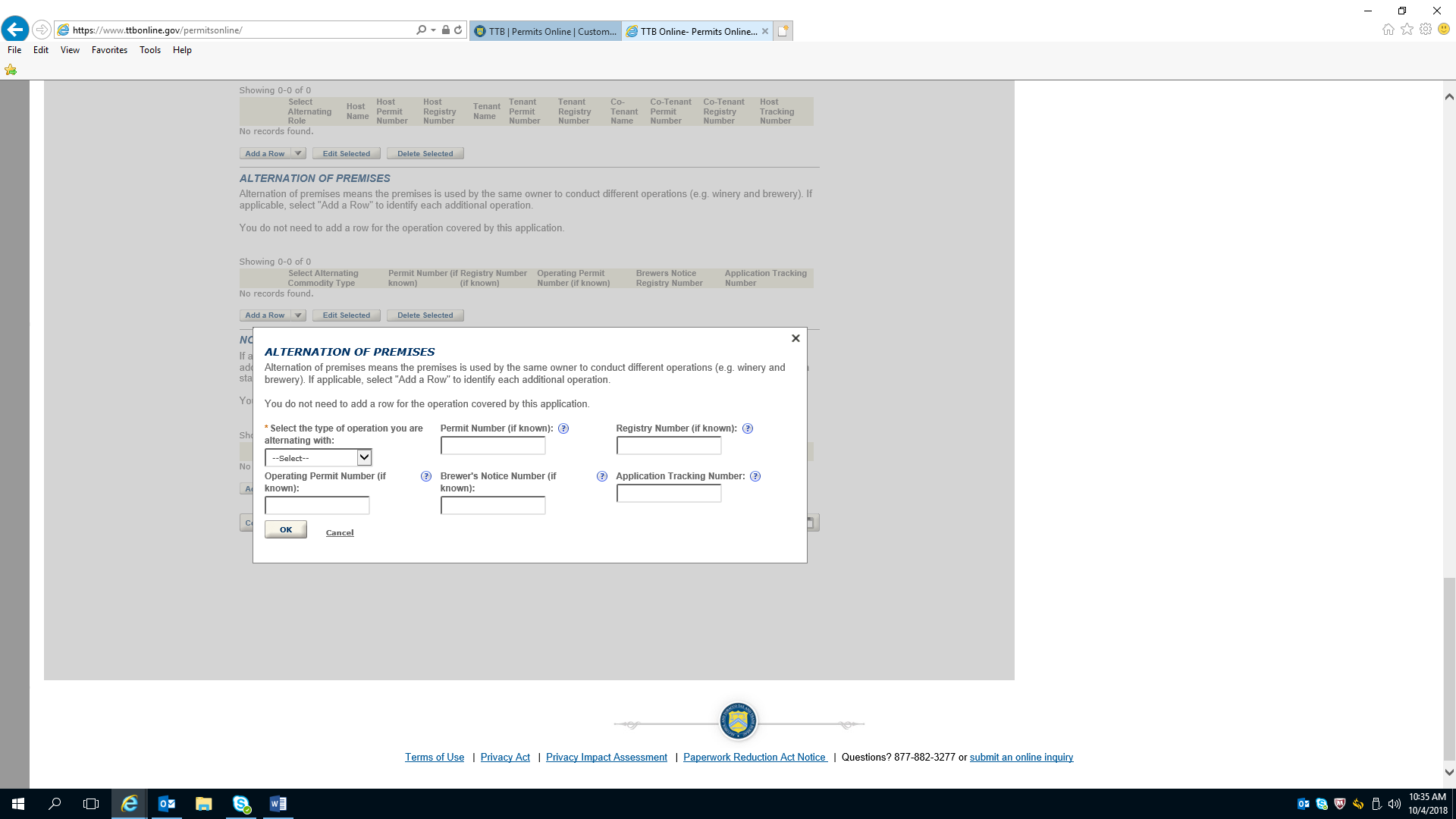
Task: Click help icon next to Permit Number
Action: click(563, 428)
